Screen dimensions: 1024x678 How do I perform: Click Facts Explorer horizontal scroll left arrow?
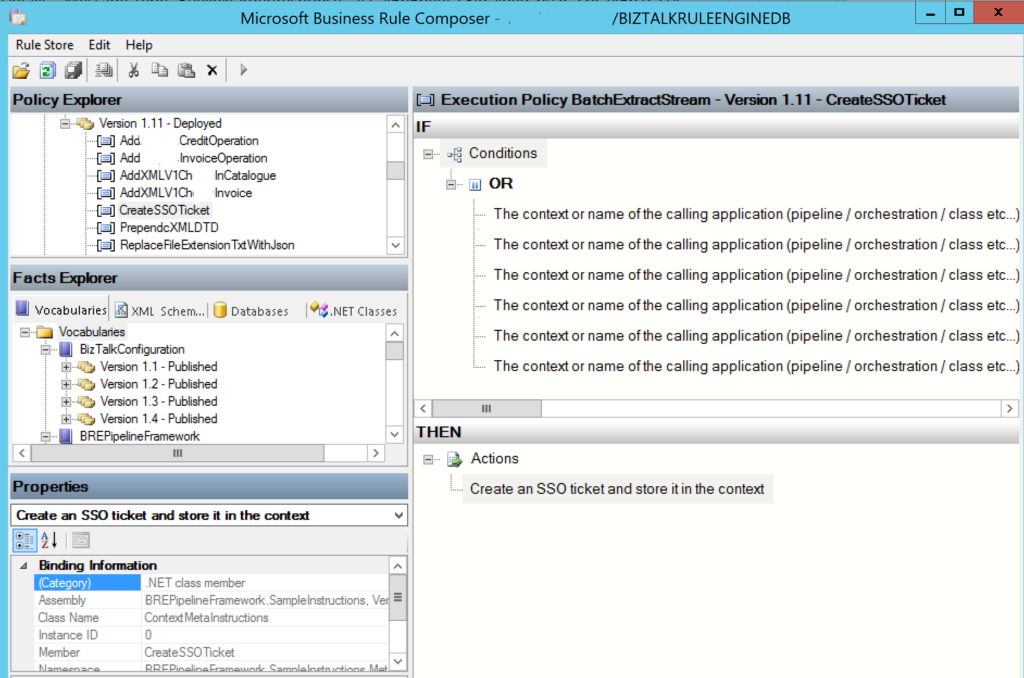click(x=22, y=453)
